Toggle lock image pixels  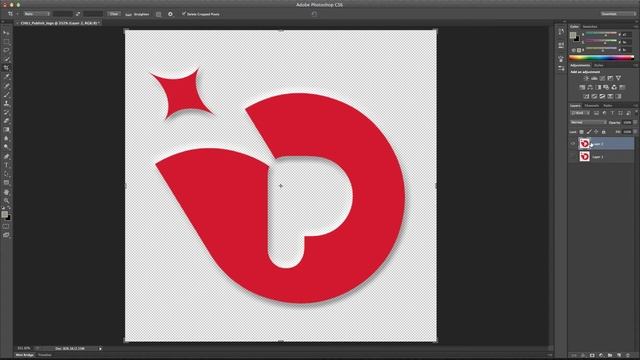[589, 132]
